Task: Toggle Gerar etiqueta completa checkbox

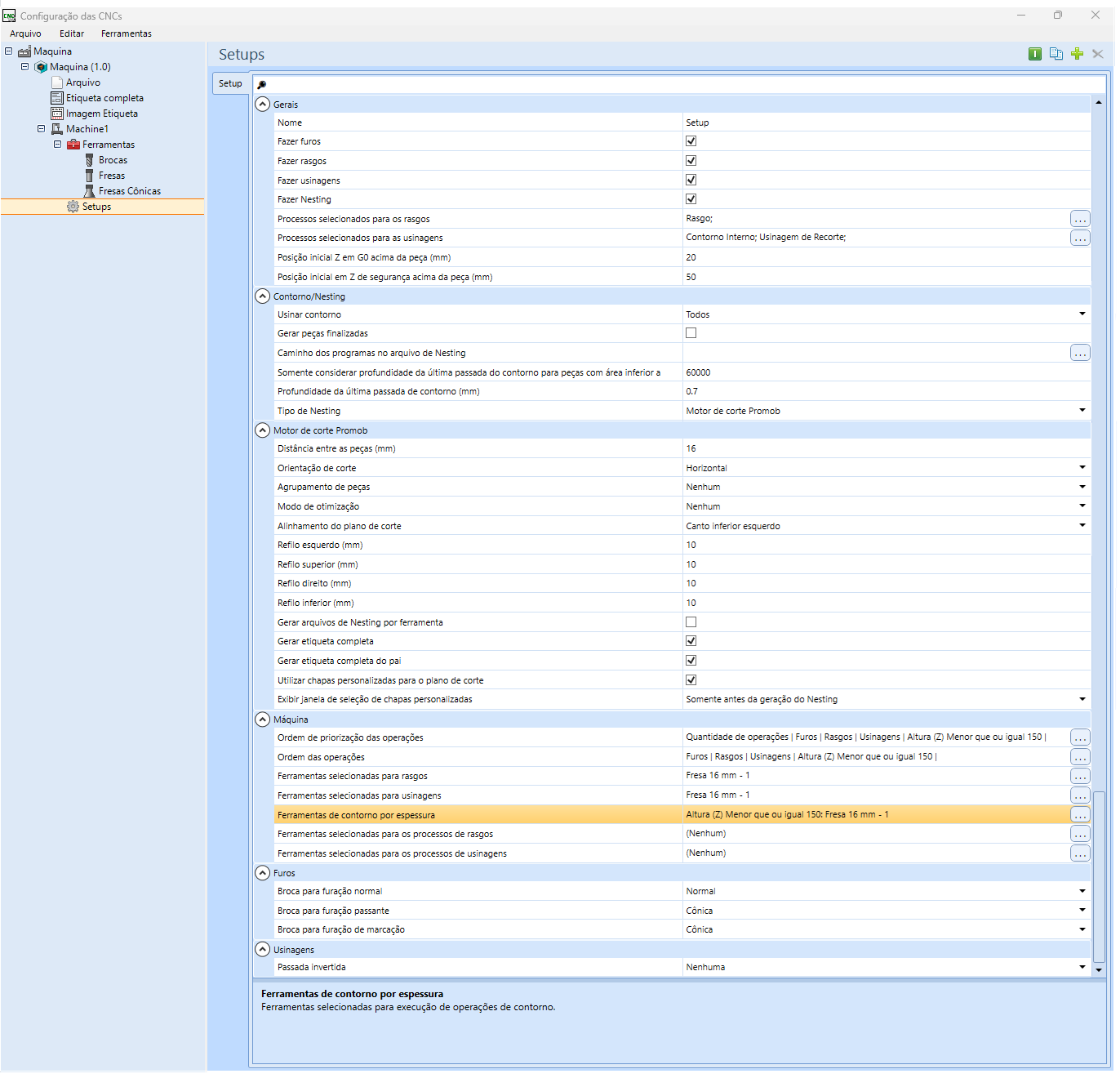Action: point(691,641)
